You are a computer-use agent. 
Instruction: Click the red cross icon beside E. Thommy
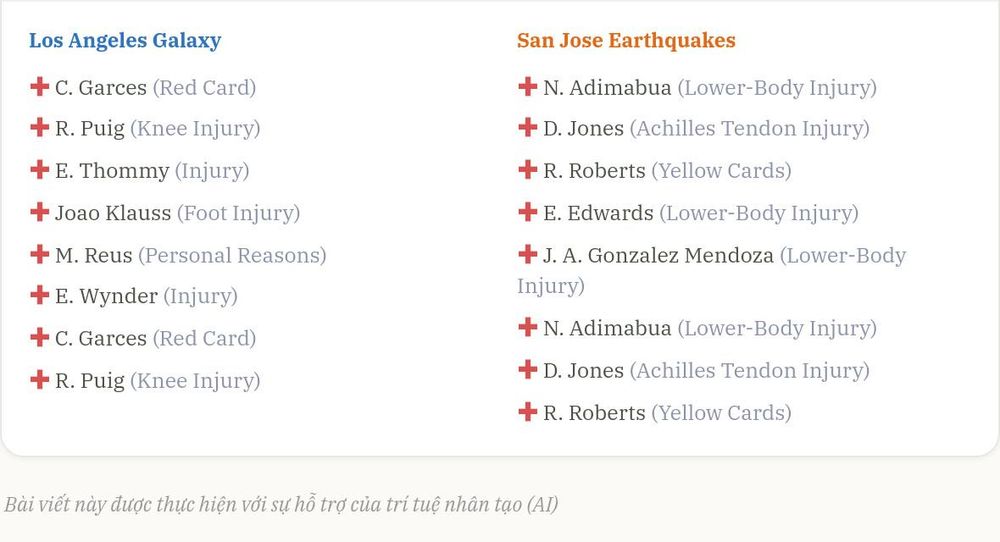click(x=40, y=170)
